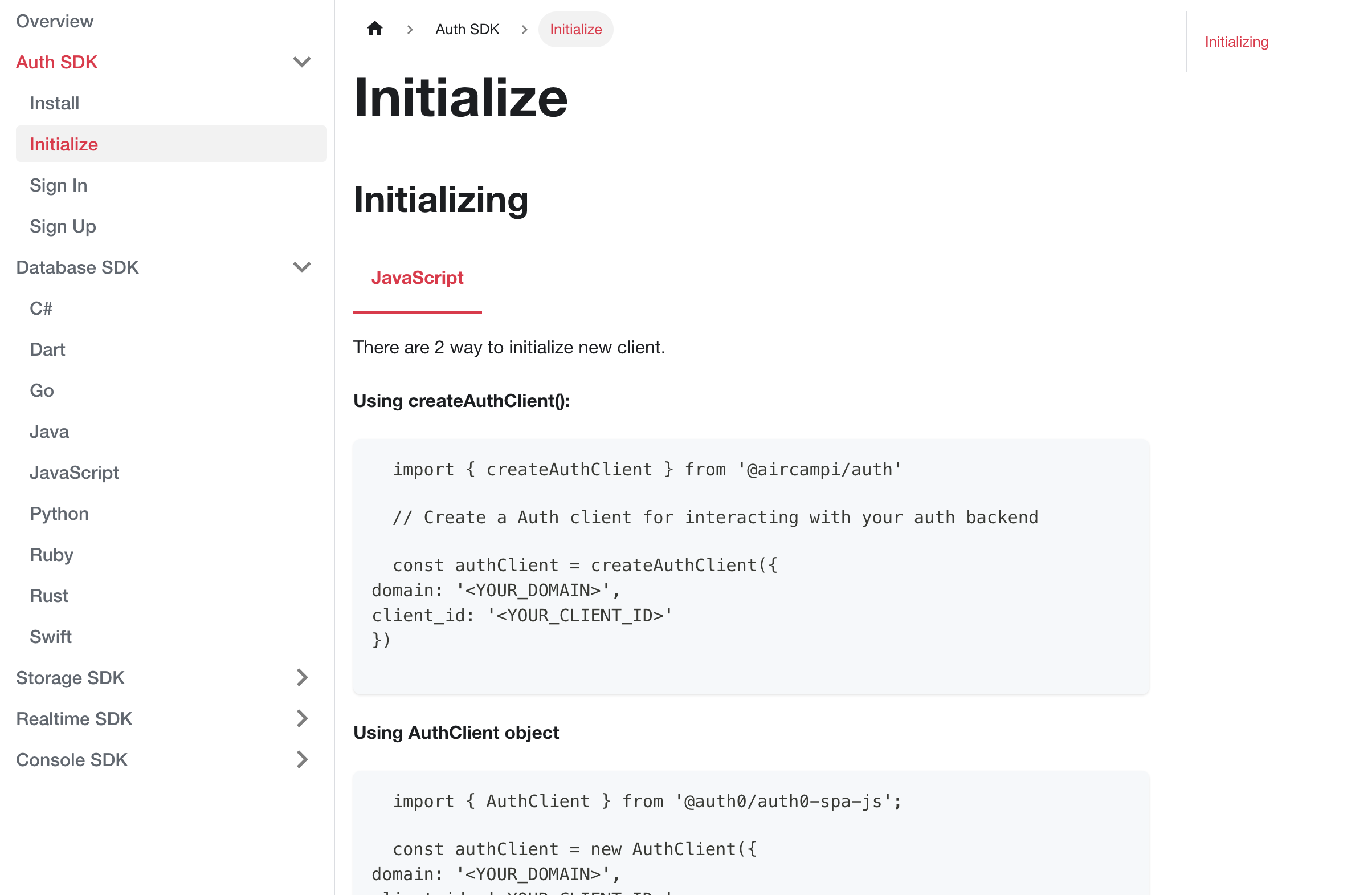Expand the Realtime SDK section
1372x895 pixels.
301,718
